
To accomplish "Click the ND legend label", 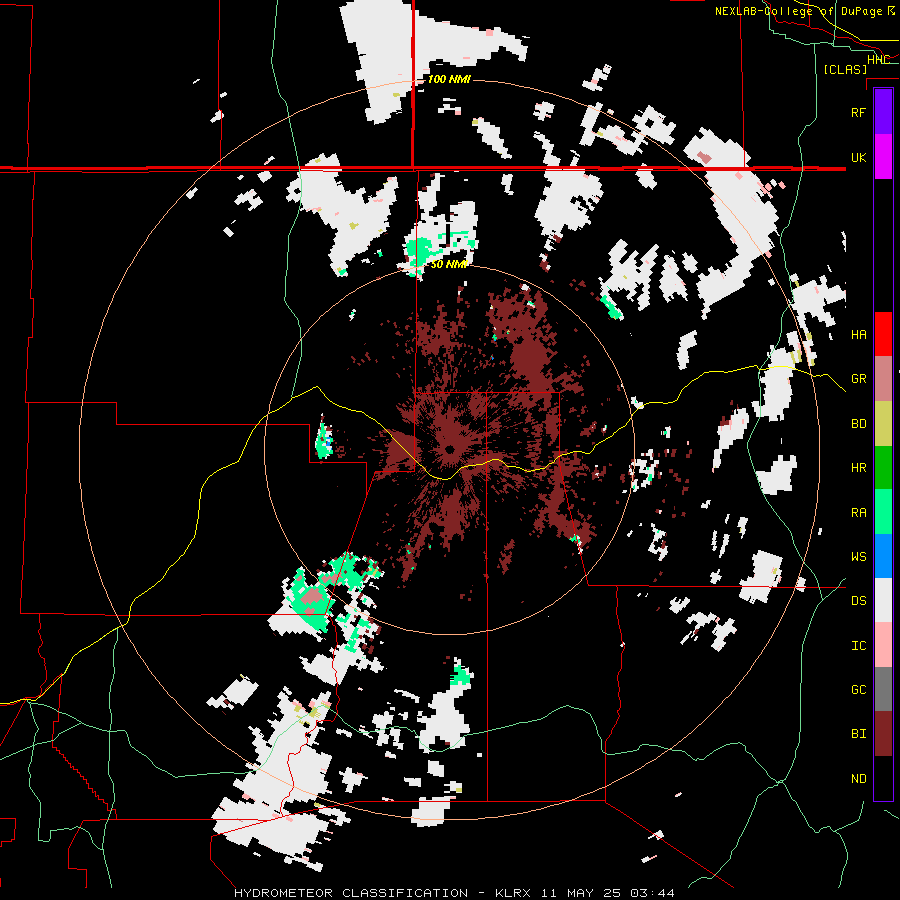I will (x=858, y=779).
